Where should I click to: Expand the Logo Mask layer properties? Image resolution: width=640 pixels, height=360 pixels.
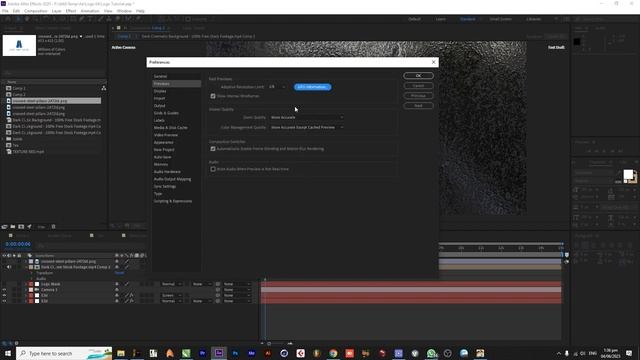click(26, 284)
